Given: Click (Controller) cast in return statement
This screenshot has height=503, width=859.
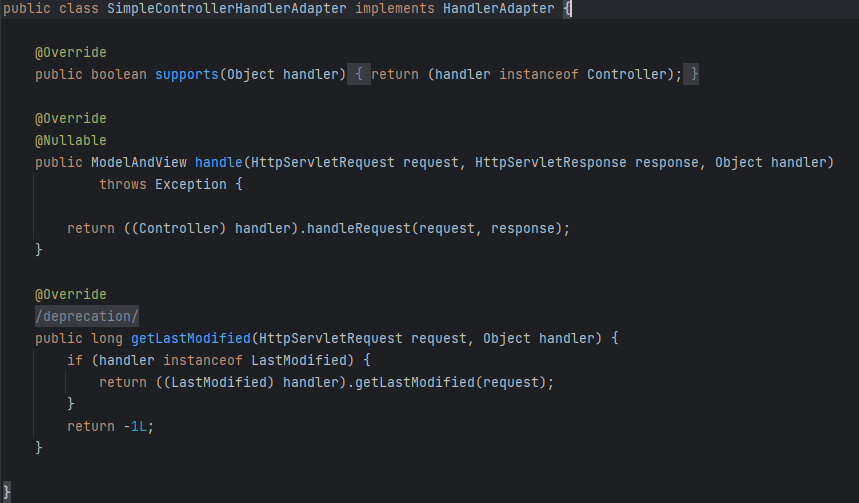Looking at the screenshot, I should [x=179, y=228].
